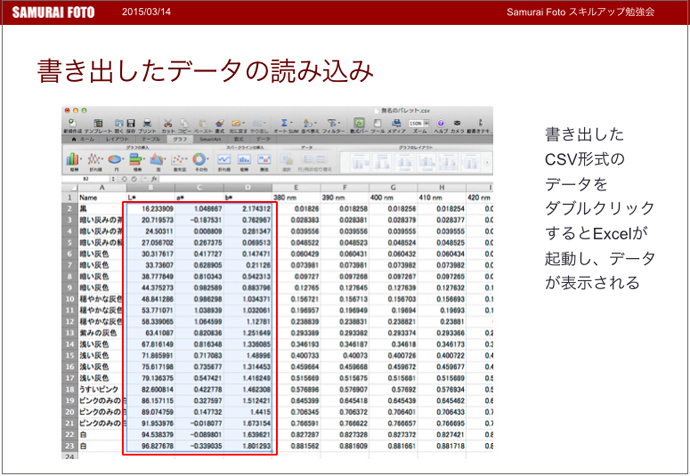Insert a Line sparkline

[x=224, y=159]
